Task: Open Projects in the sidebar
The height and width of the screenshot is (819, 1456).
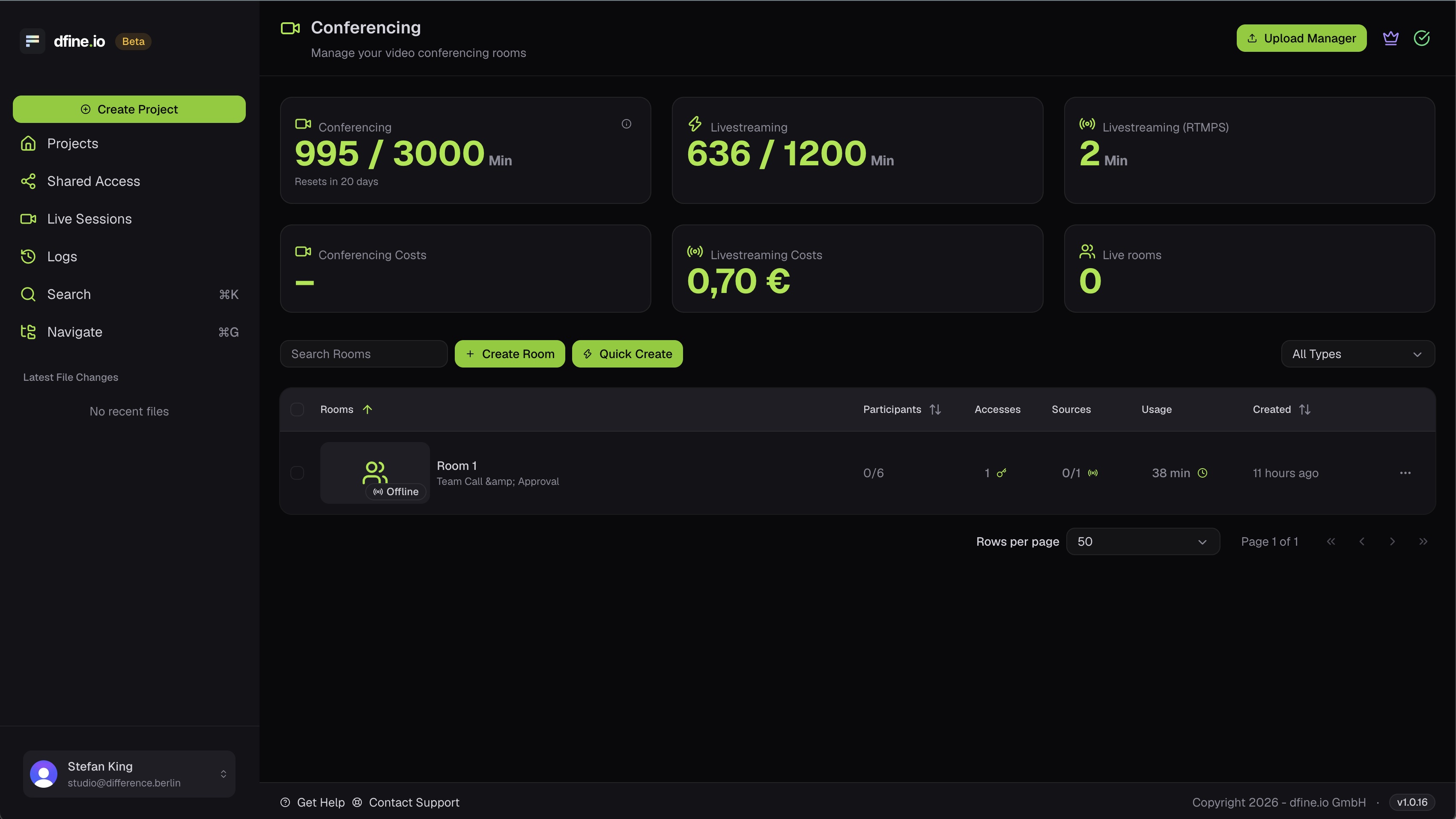Action: [x=129, y=143]
